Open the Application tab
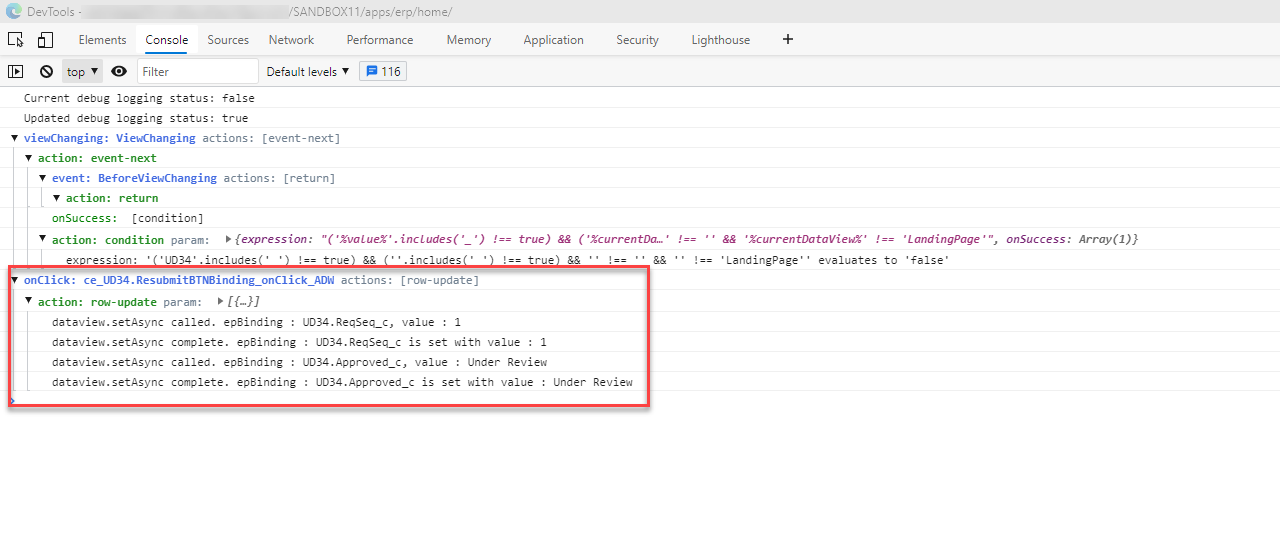This screenshot has height=549, width=1280. tap(553, 40)
